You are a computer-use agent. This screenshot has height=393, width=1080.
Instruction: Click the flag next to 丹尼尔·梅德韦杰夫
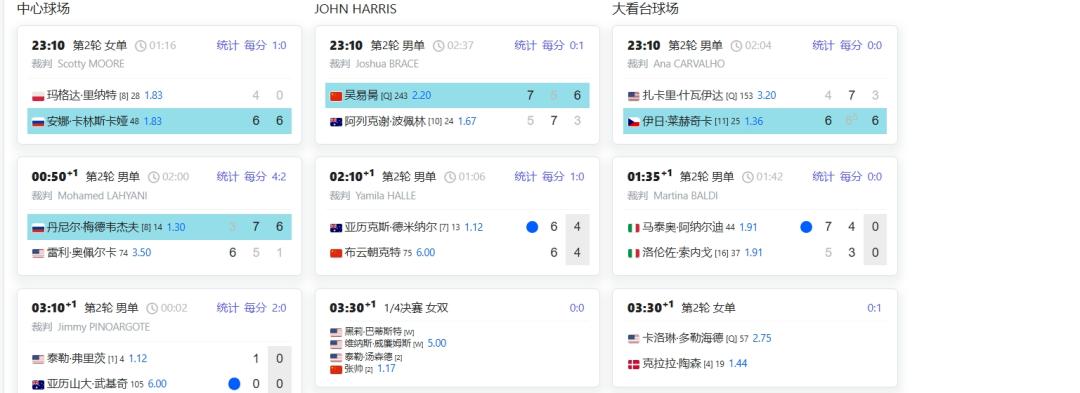coord(38,227)
